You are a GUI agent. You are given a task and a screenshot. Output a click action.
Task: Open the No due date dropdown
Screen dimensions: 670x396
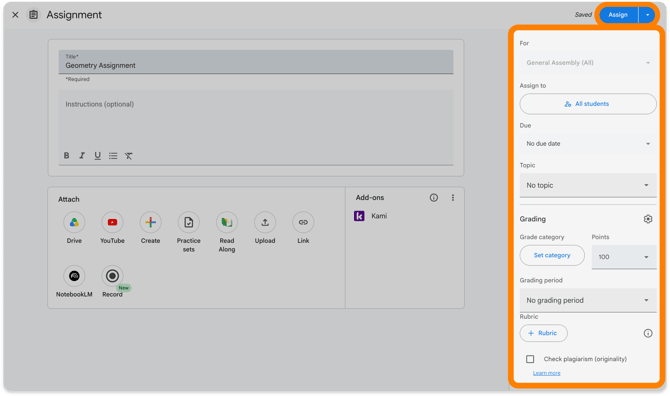(588, 144)
